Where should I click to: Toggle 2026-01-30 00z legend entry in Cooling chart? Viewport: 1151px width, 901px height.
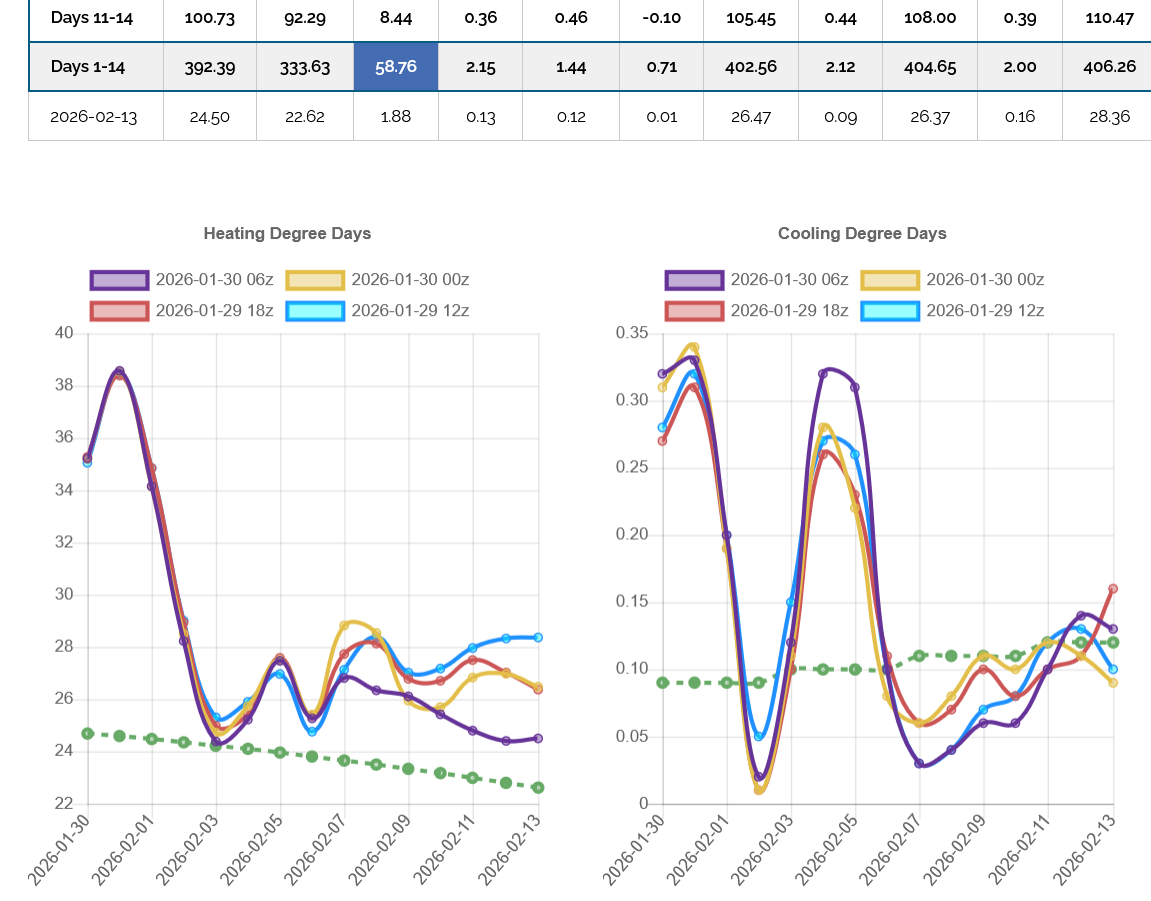[952, 280]
